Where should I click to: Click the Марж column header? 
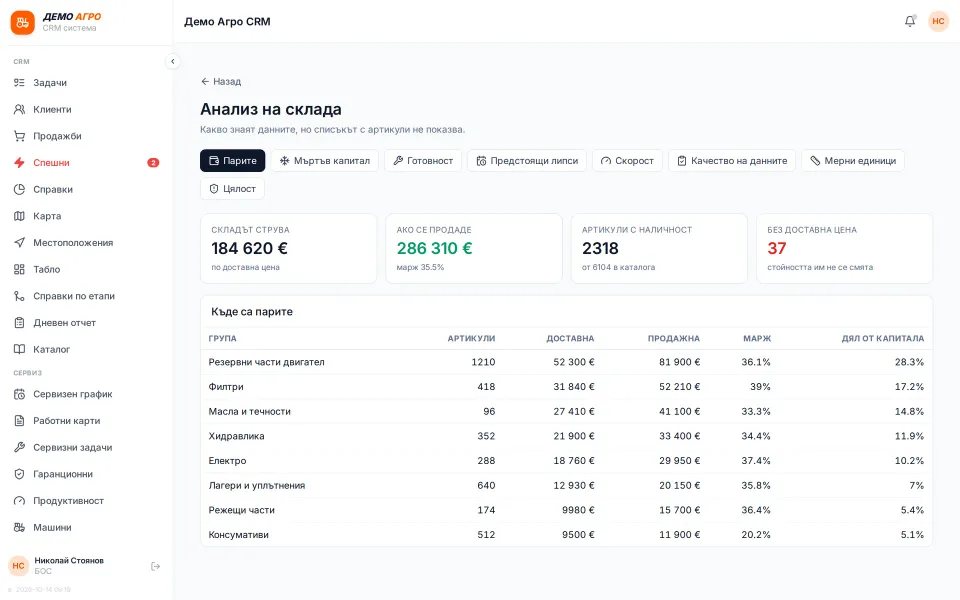(x=757, y=338)
